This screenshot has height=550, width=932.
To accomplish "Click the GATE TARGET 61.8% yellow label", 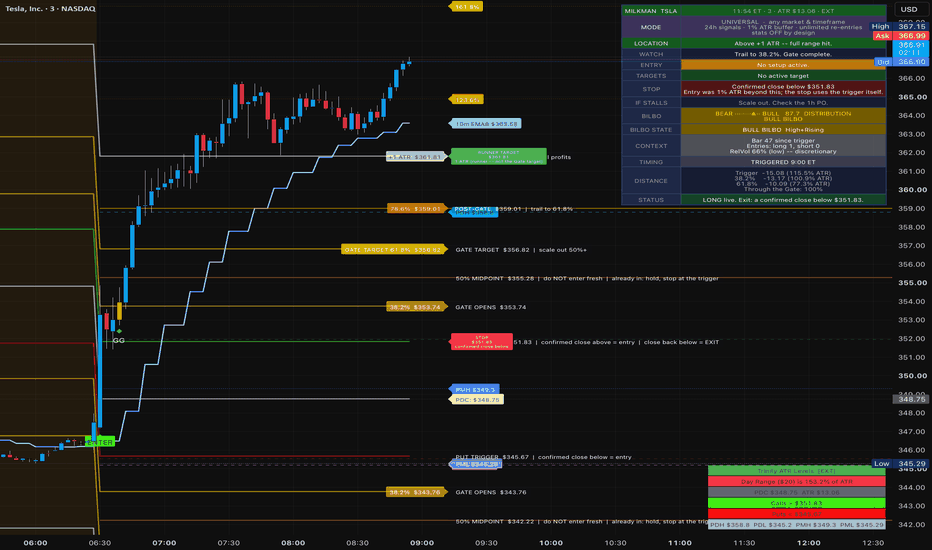I will point(393,250).
